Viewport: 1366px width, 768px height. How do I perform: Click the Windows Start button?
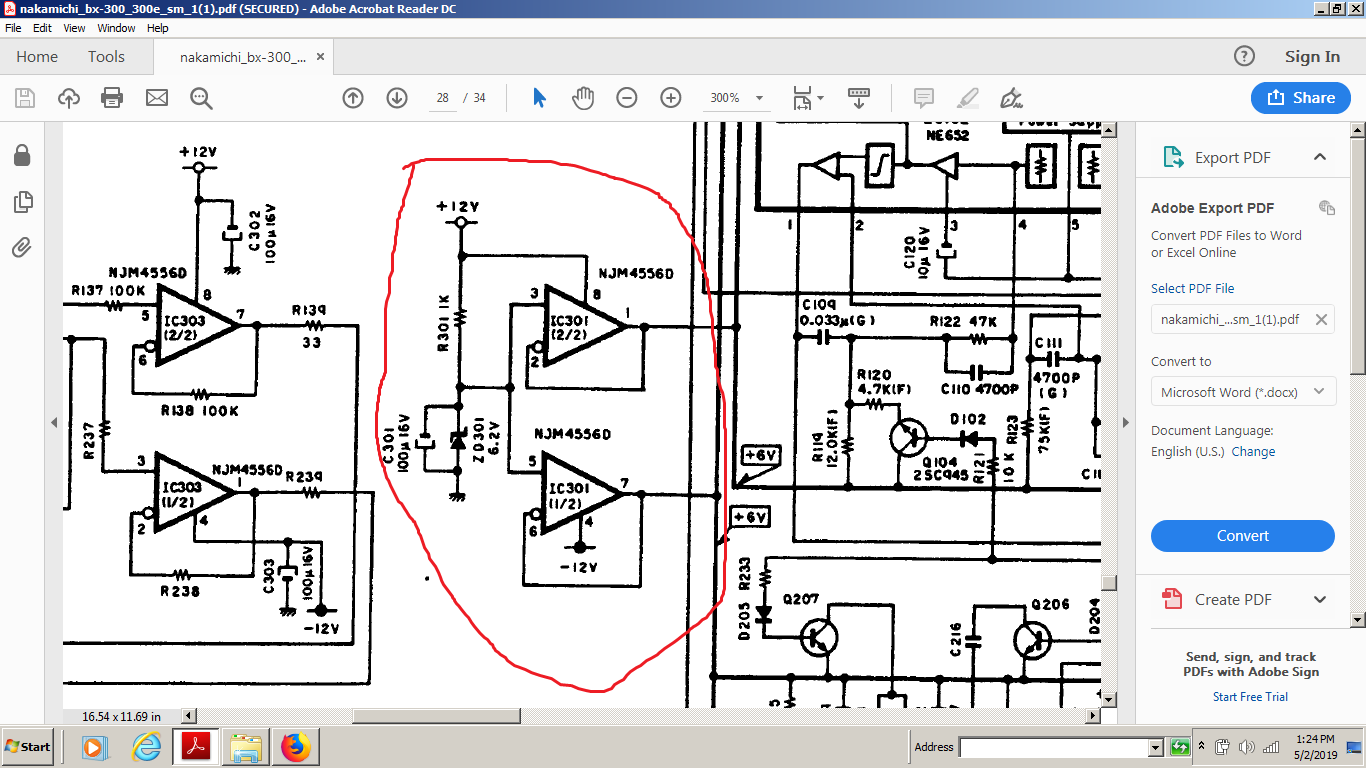tap(28, 747)
